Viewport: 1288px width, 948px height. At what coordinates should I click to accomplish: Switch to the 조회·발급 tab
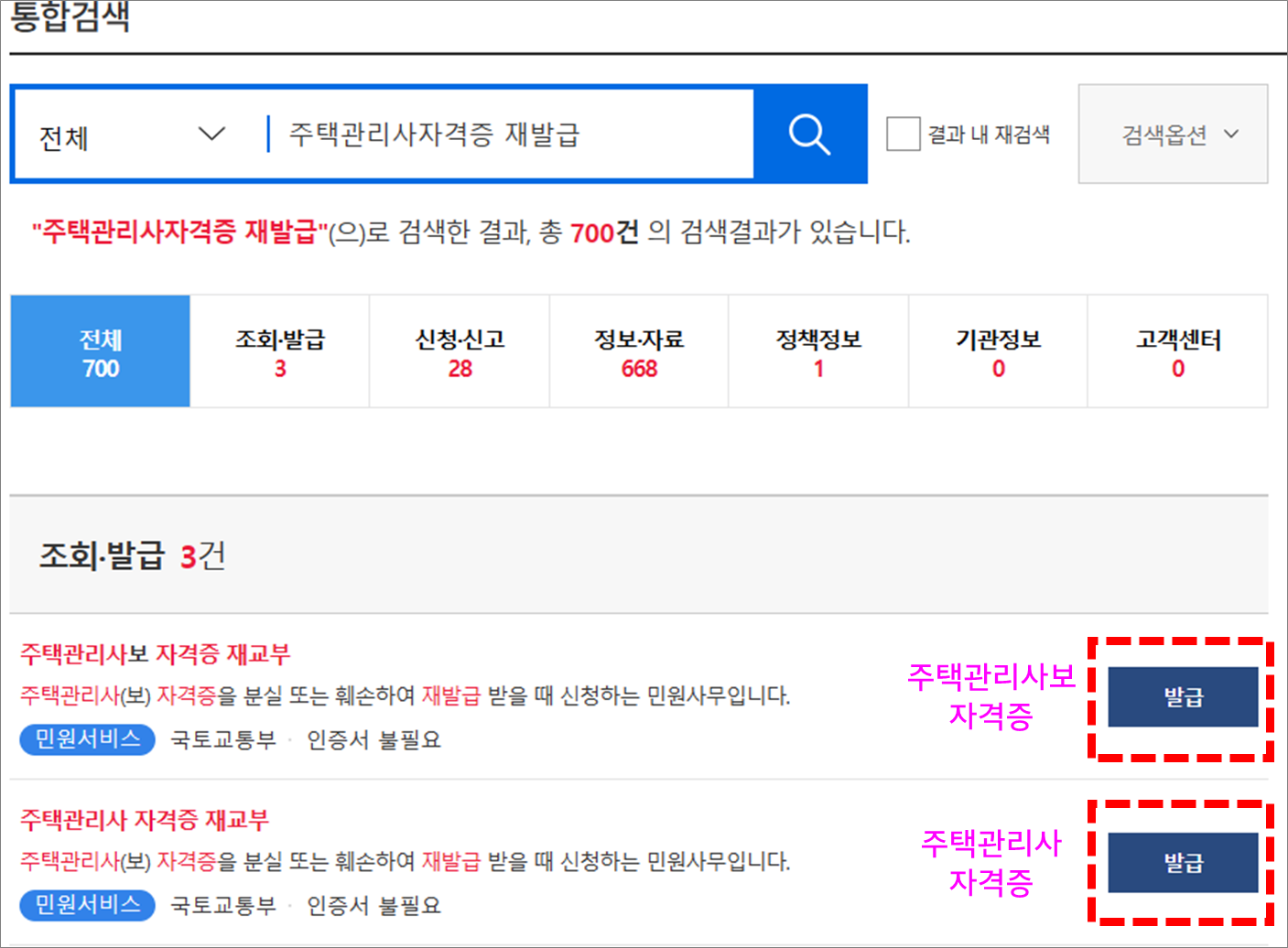[278, 350]
